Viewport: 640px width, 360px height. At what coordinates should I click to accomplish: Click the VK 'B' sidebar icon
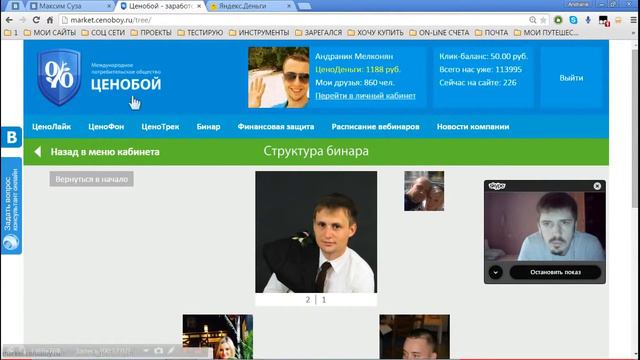click(11, 137)
